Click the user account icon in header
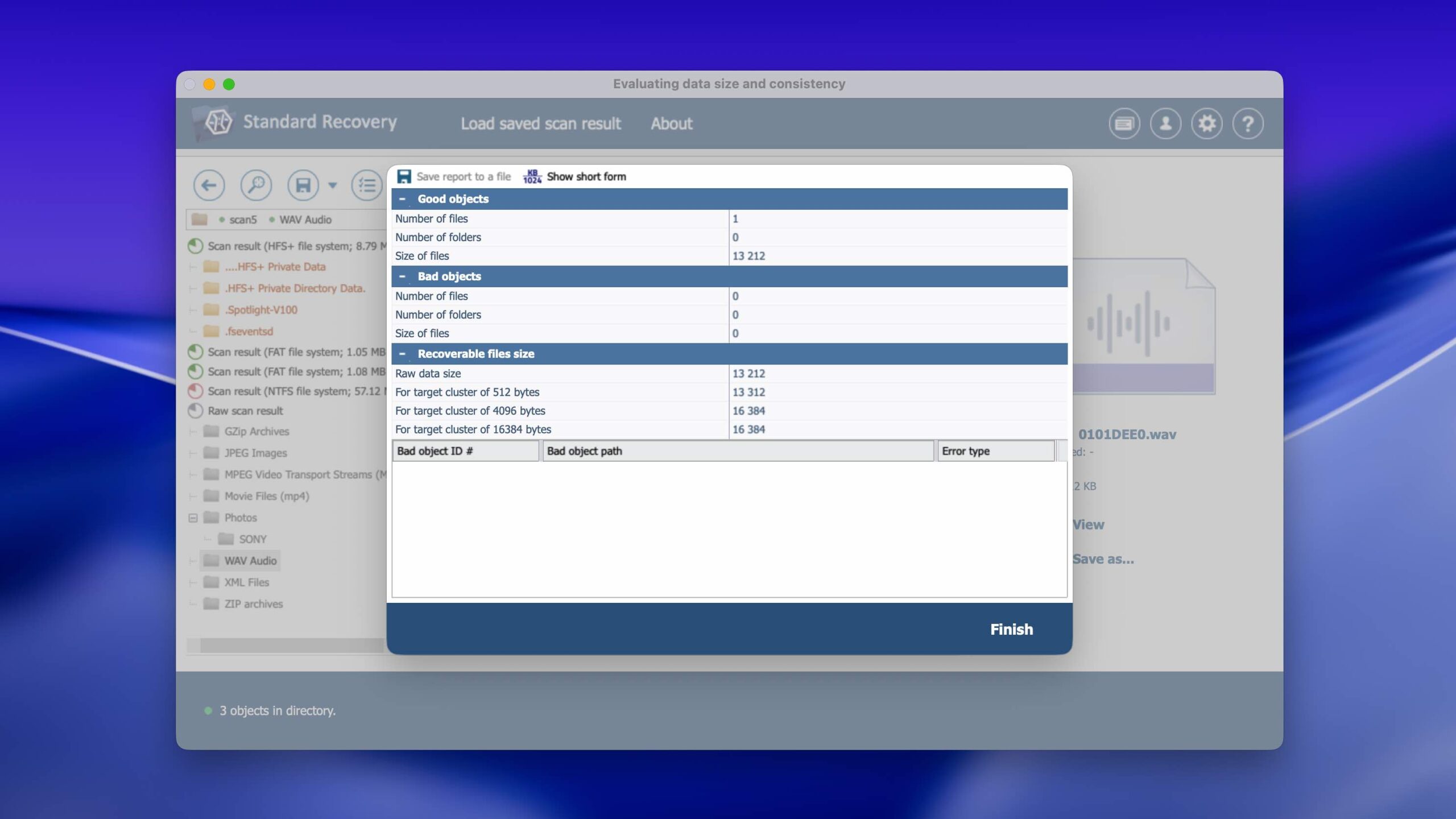Image resolution: width=1456 pixels, height=819 pixels. tap(1165, 123)
